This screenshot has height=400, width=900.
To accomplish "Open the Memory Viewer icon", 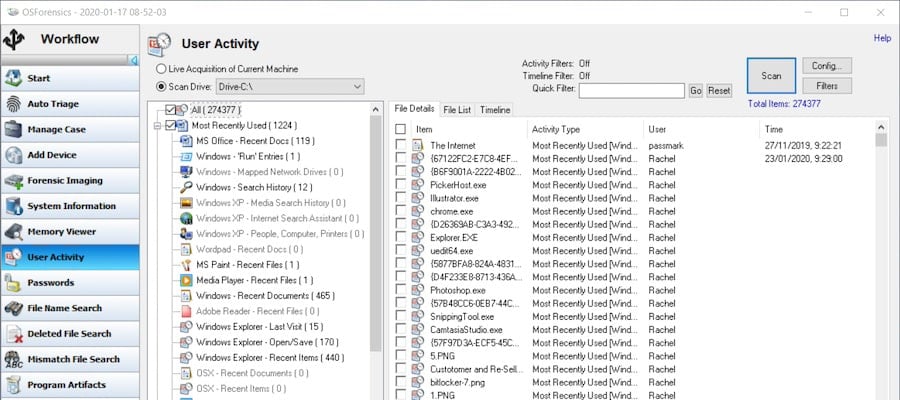I will tap(13, 231).
